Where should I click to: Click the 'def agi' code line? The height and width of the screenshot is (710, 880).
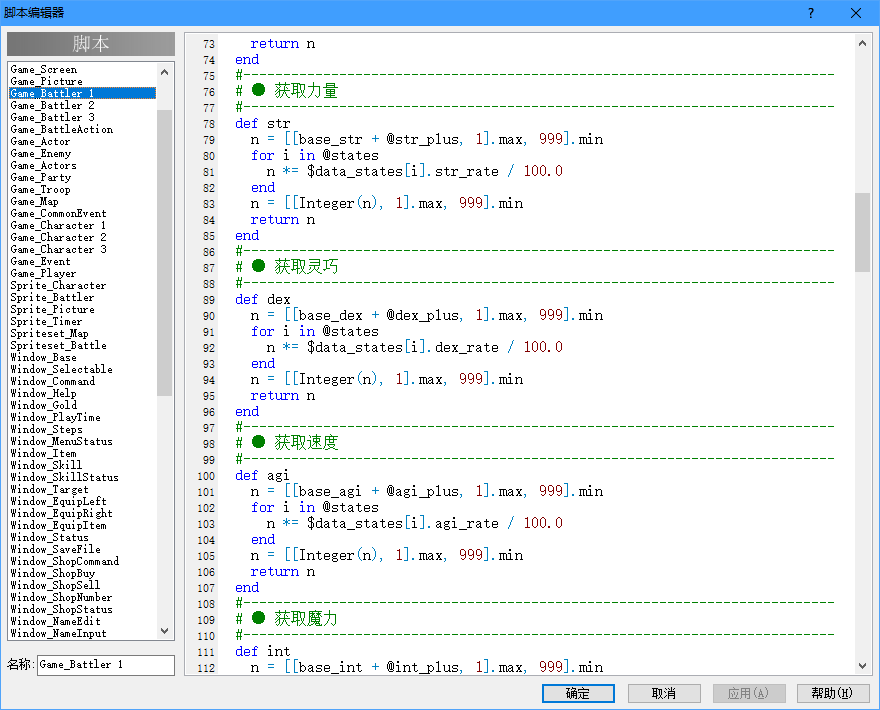click(263, 476)
